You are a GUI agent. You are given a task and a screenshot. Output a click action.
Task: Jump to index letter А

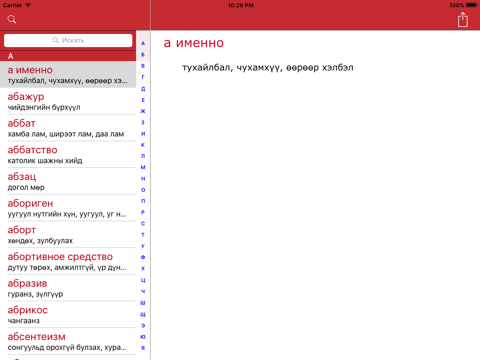tap(143, 43)
